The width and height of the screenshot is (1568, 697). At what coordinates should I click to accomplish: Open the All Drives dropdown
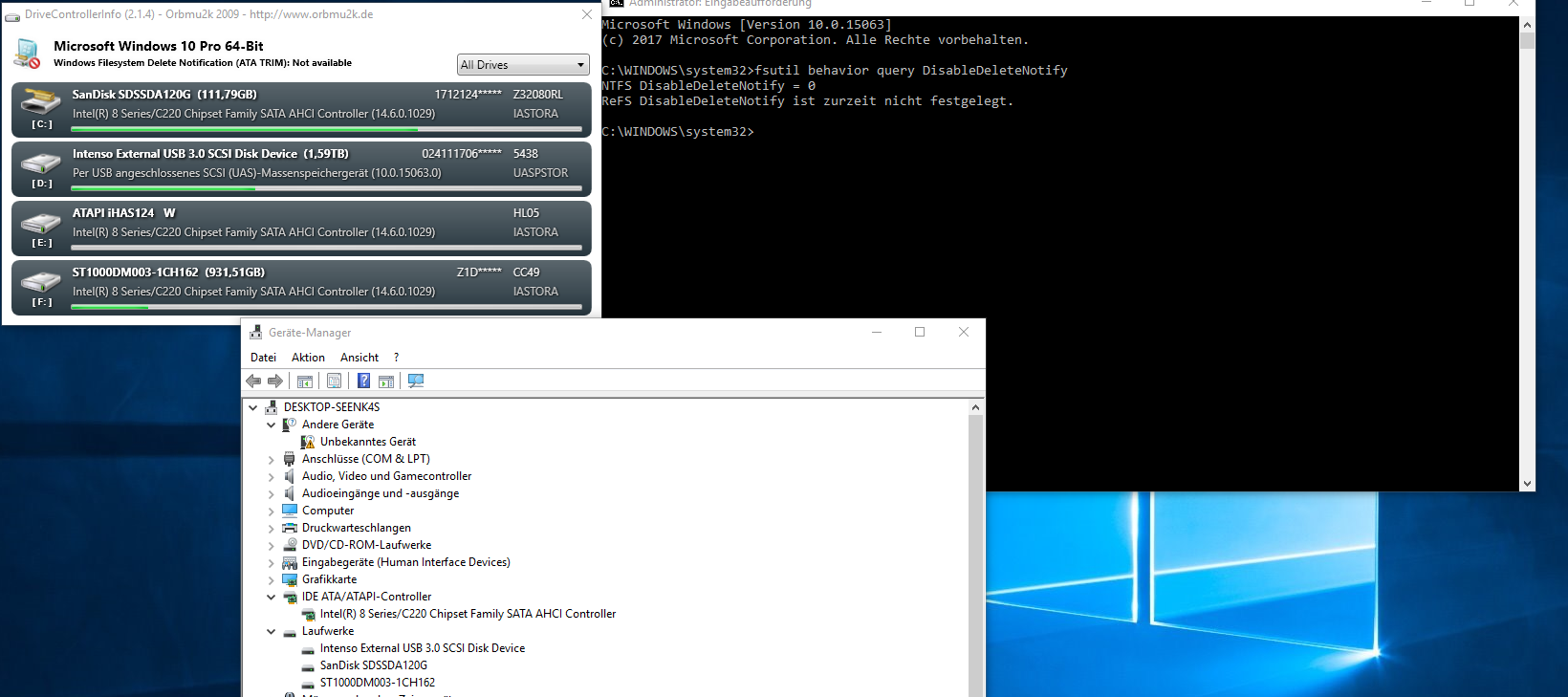(x=523, y=64)
